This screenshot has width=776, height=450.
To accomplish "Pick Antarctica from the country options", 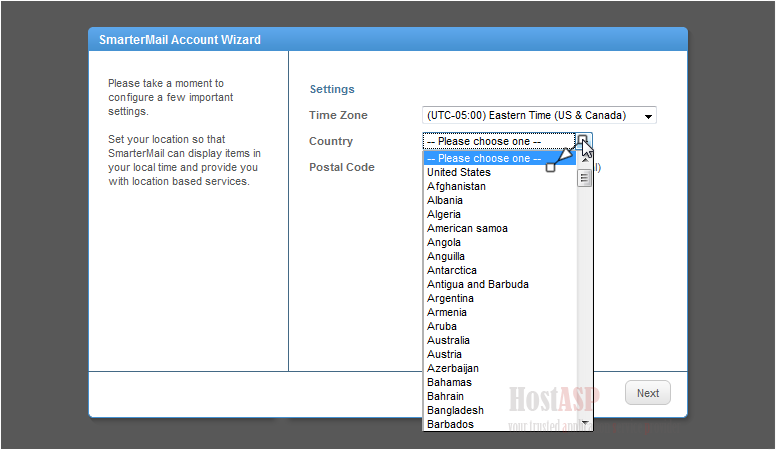I will (x=452, y=270).
